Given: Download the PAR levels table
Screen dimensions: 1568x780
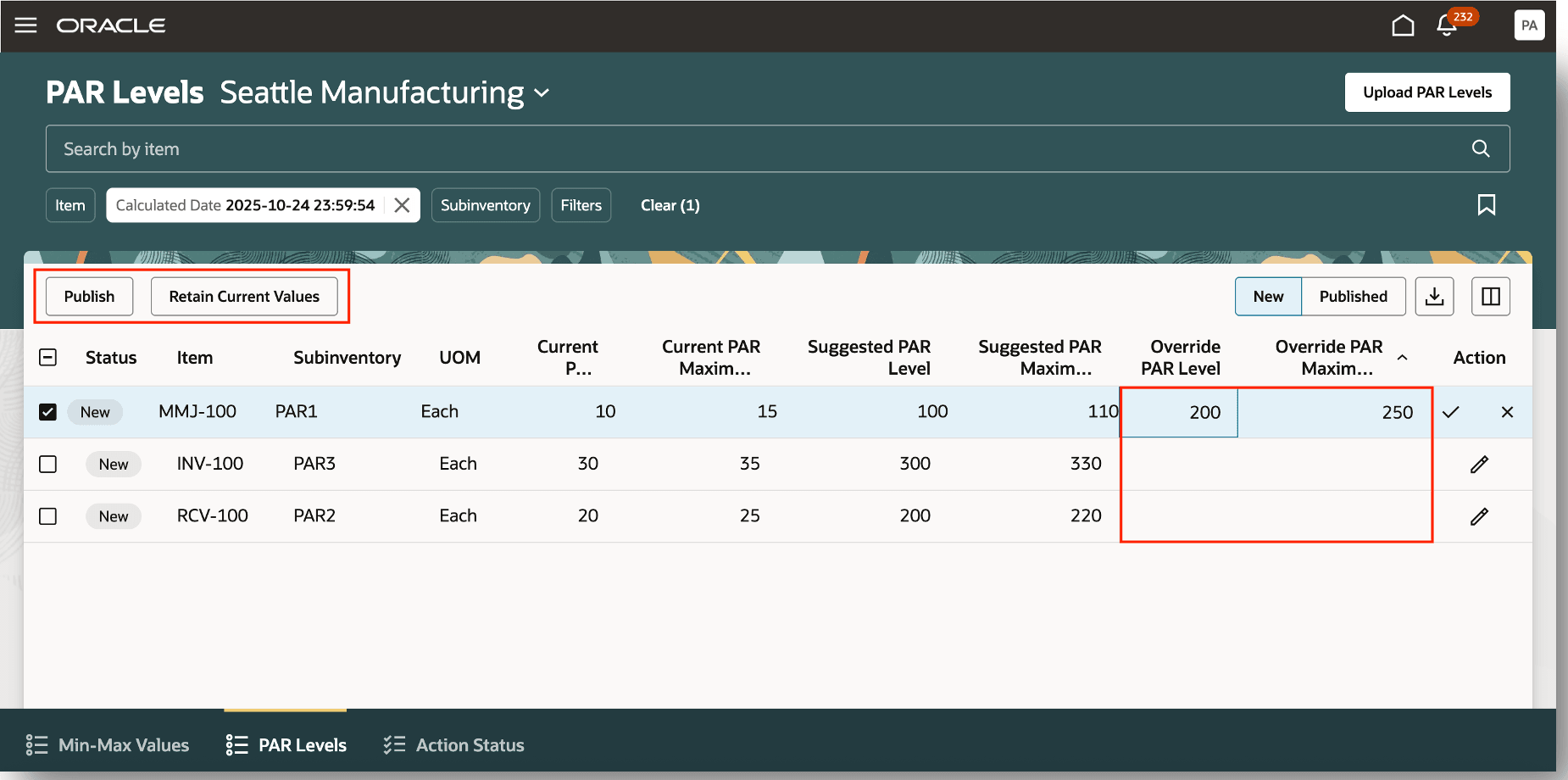Looking at the screenshot, I should point(1434,296).
